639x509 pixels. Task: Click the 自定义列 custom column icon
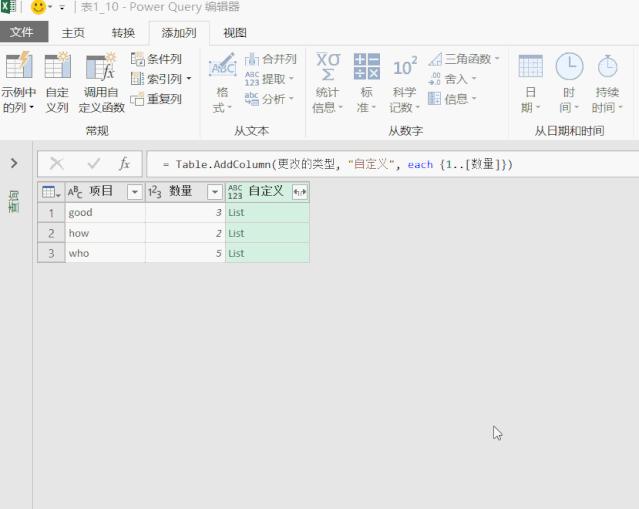(57, 65)
